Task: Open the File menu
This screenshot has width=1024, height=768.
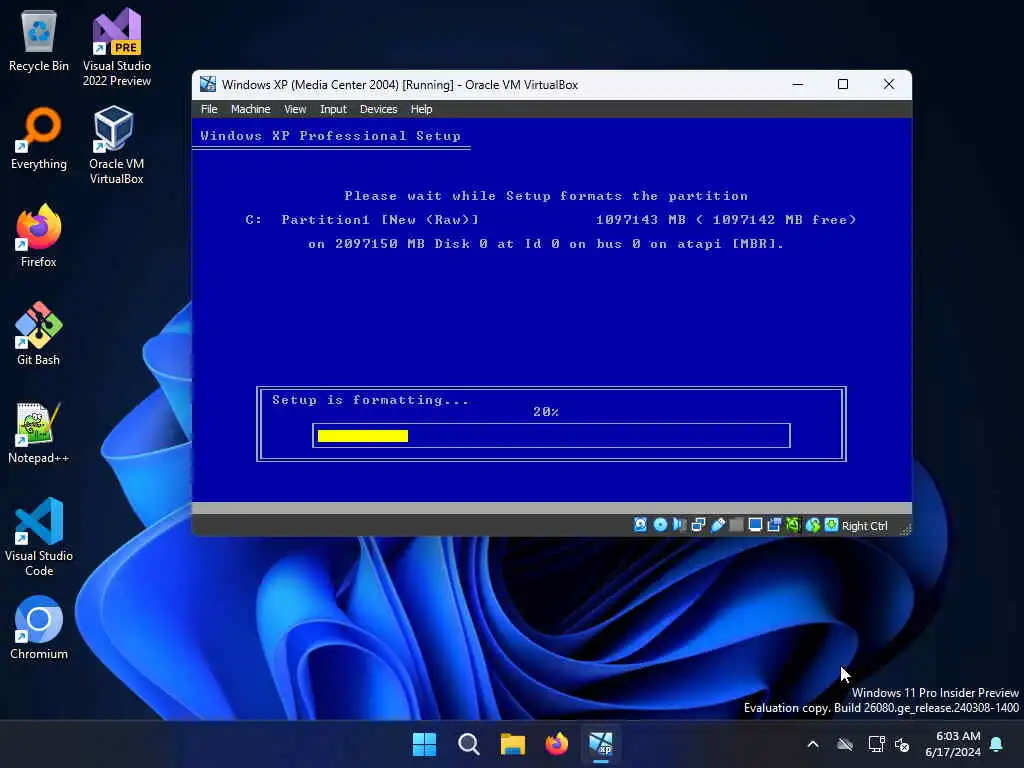Action: click(209, 109)
